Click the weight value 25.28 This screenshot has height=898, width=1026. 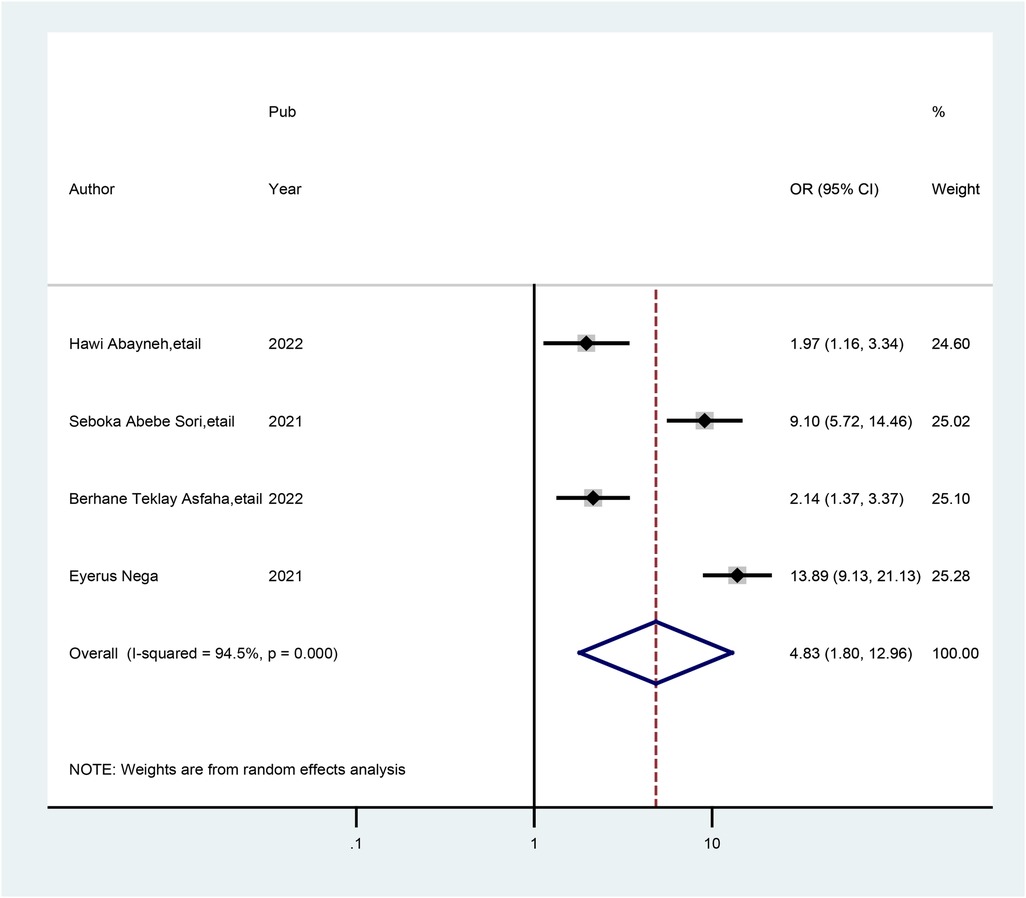click(x=951, y=576)
